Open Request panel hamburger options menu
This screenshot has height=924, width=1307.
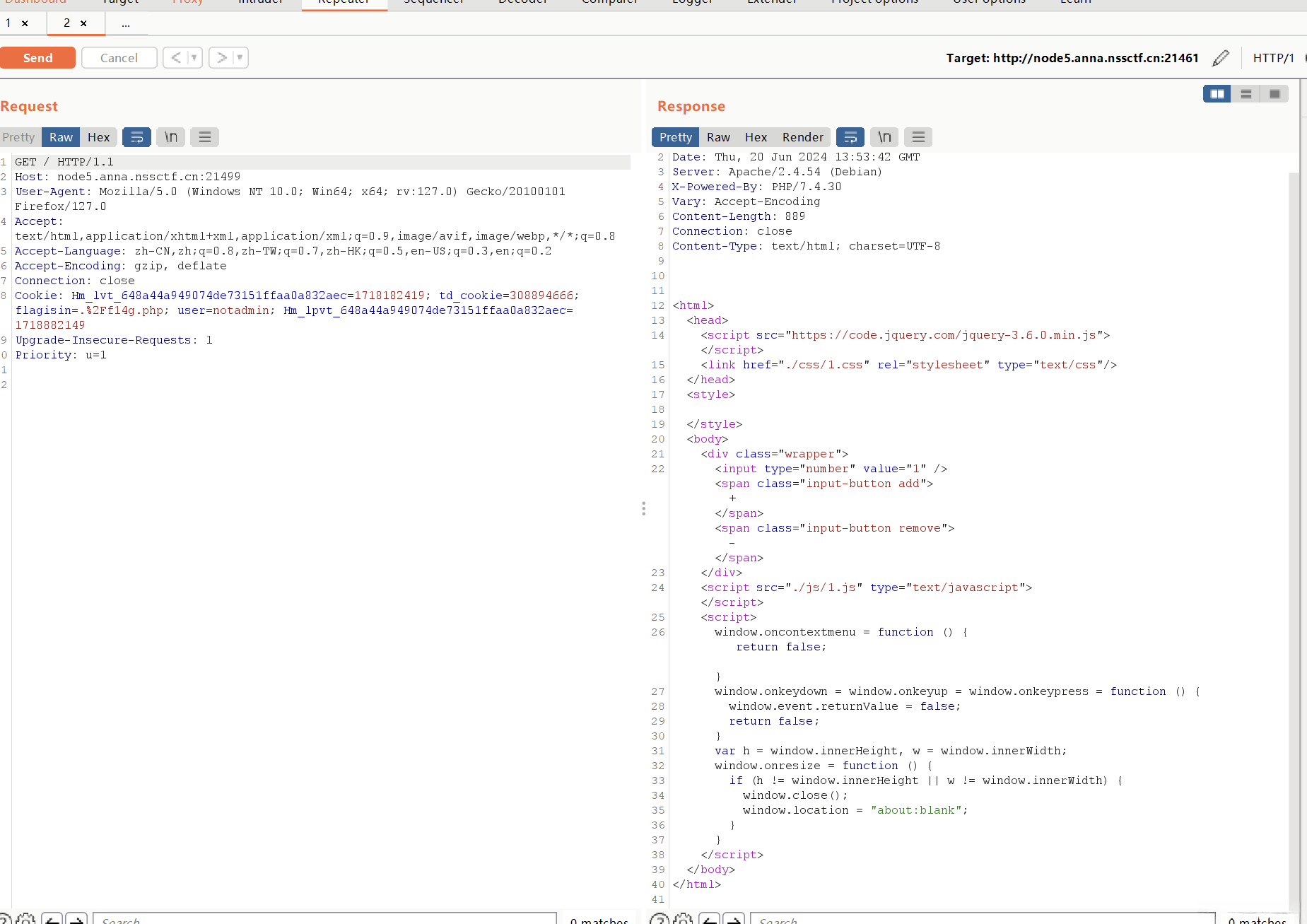(204, 137)
